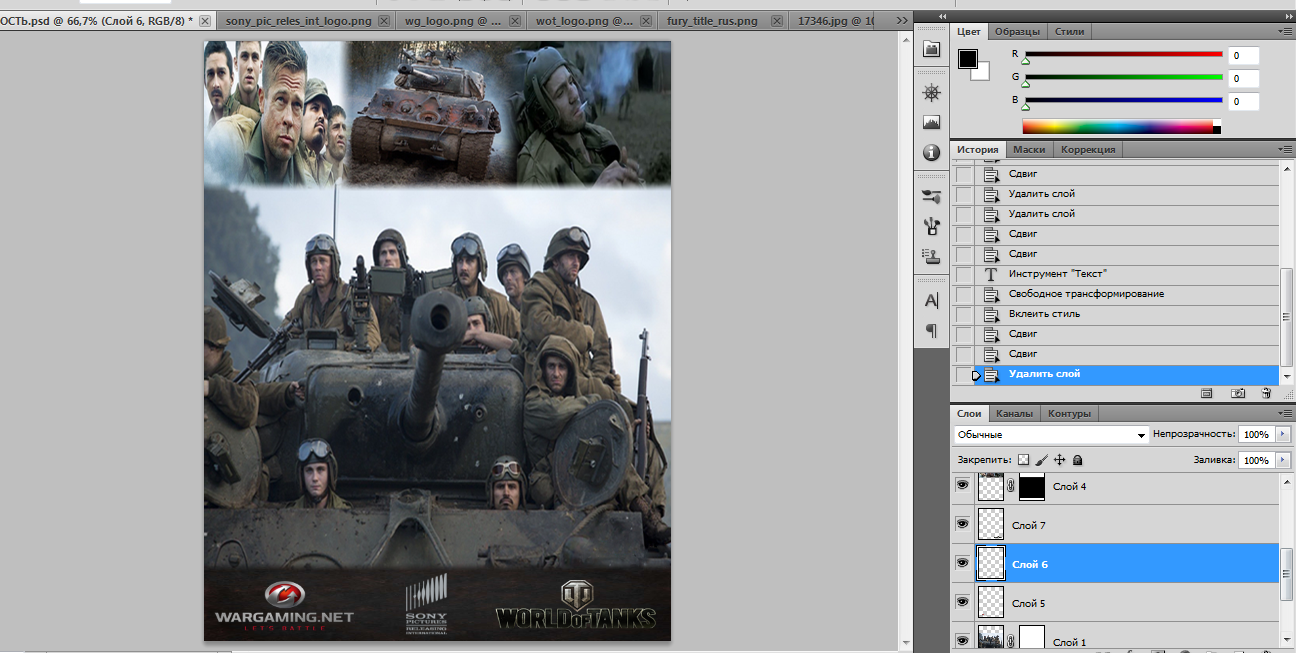Hide the Слой 1 layer
Screen dimensions: 1296x653
coord(962,640)
